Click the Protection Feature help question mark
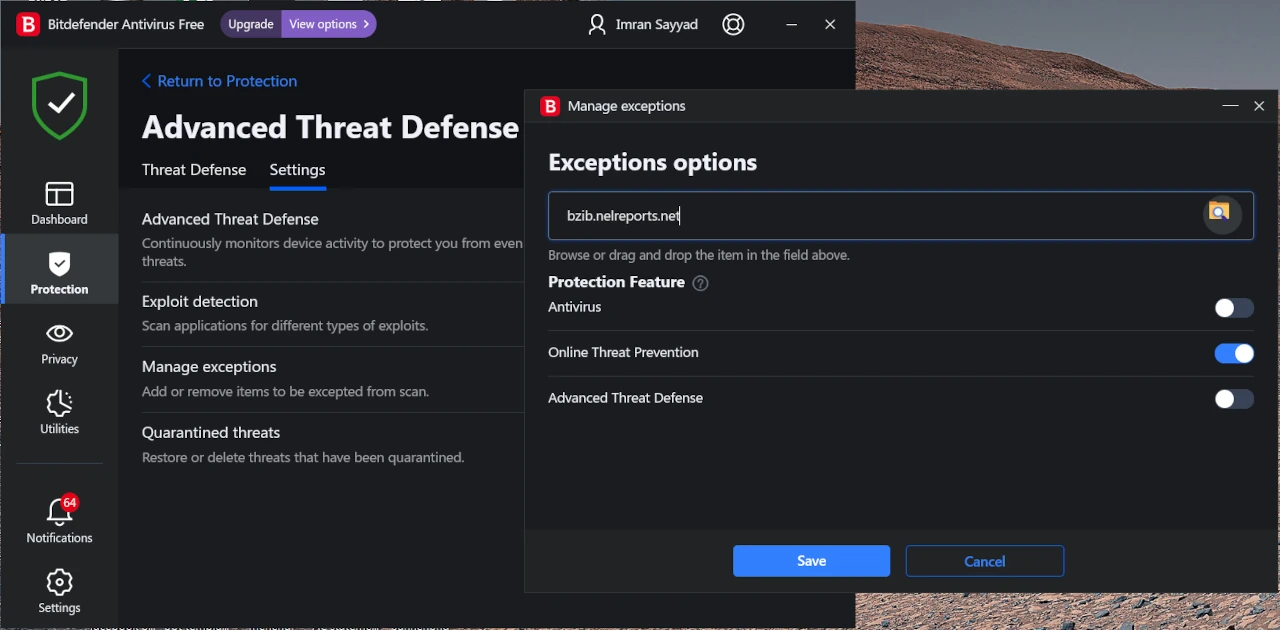Screen dimensions: 1280x630 coord(701,283)
